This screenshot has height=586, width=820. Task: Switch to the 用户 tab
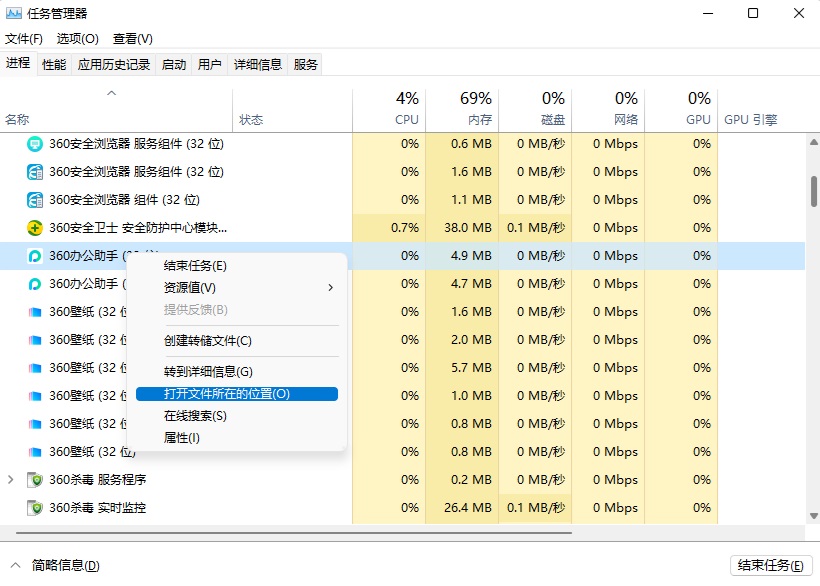coord(209,64)
